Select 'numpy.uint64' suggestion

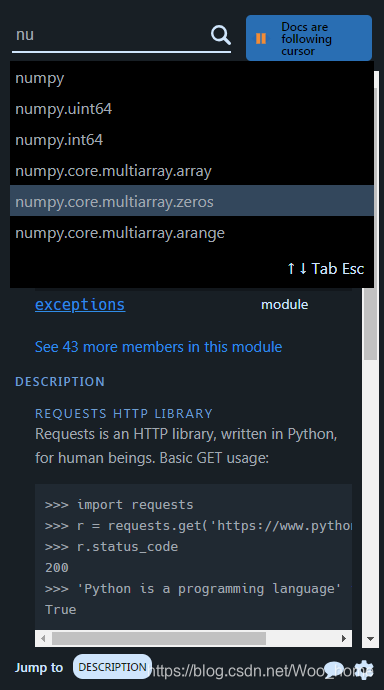click(192, 109)
